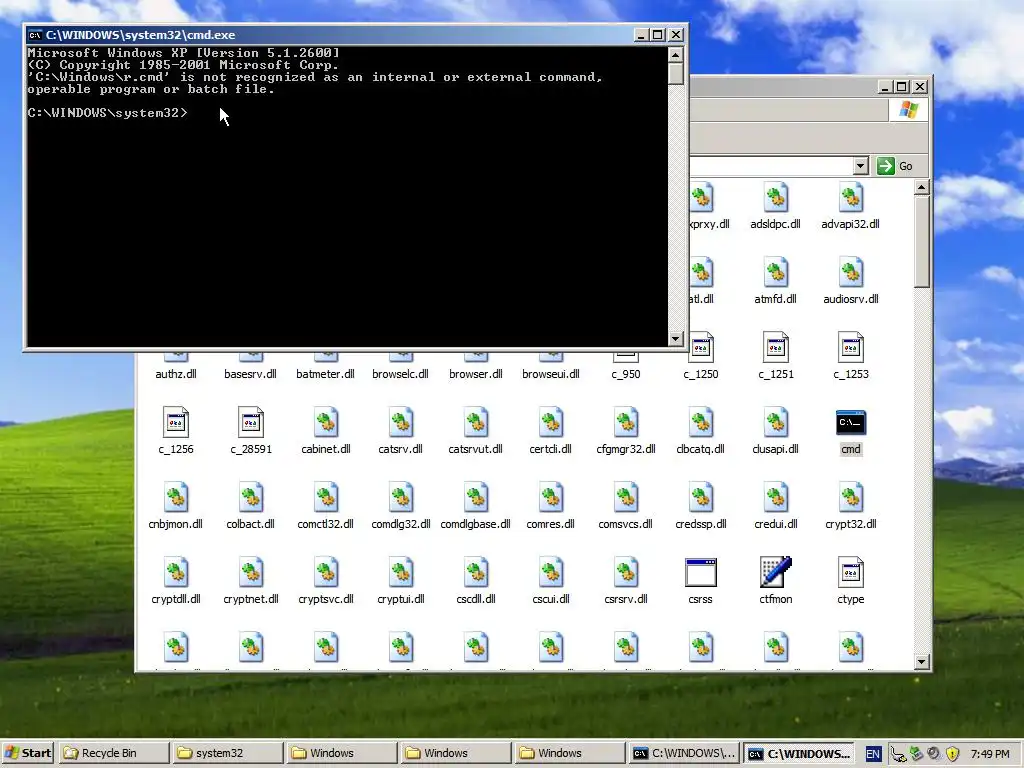Open the Start menu
The width and height of the screenshot is (1024, 768).
point(27,753)
